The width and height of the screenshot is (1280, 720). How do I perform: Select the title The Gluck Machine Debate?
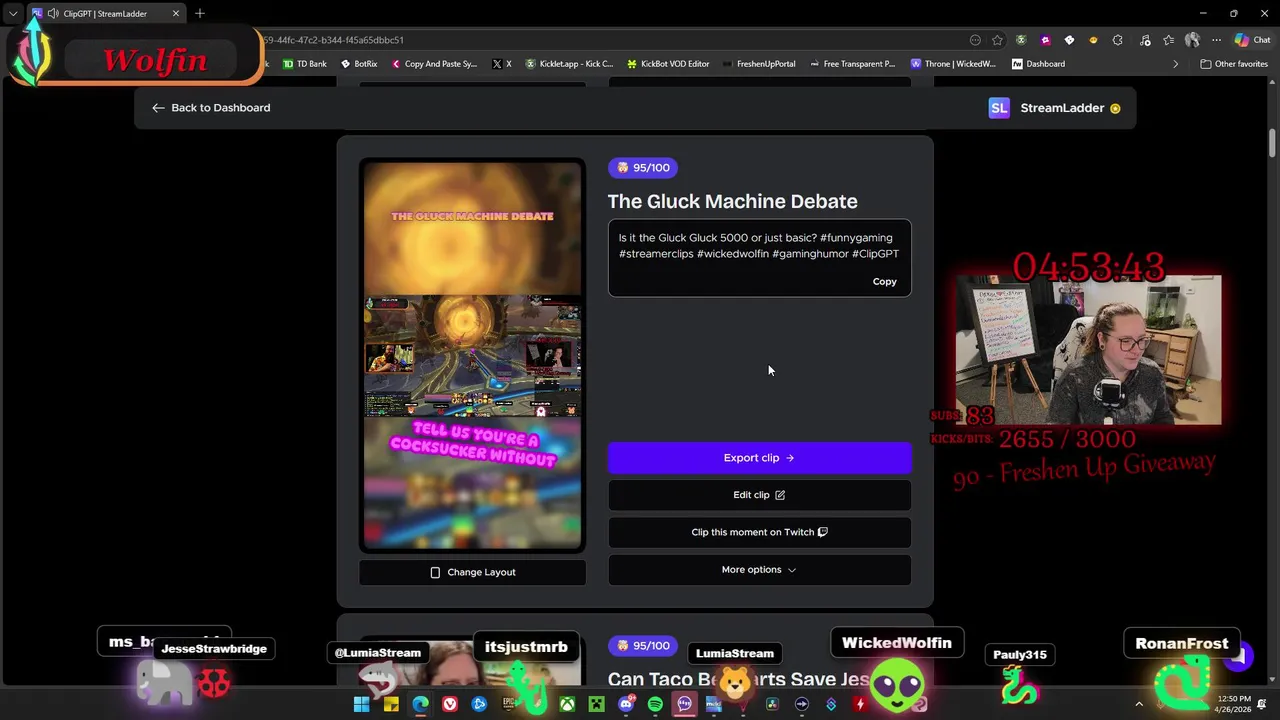coord(732,201)
